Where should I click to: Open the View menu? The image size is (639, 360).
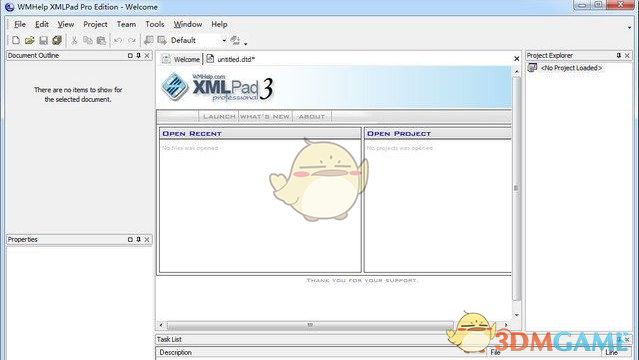(x=66, y=24)
